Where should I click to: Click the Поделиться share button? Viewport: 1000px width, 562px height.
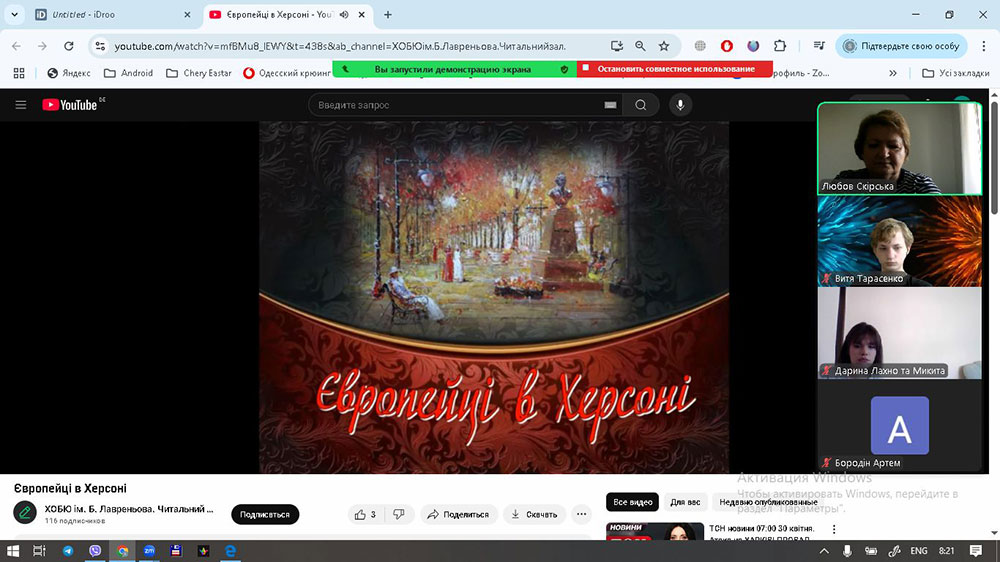(458, 514)
